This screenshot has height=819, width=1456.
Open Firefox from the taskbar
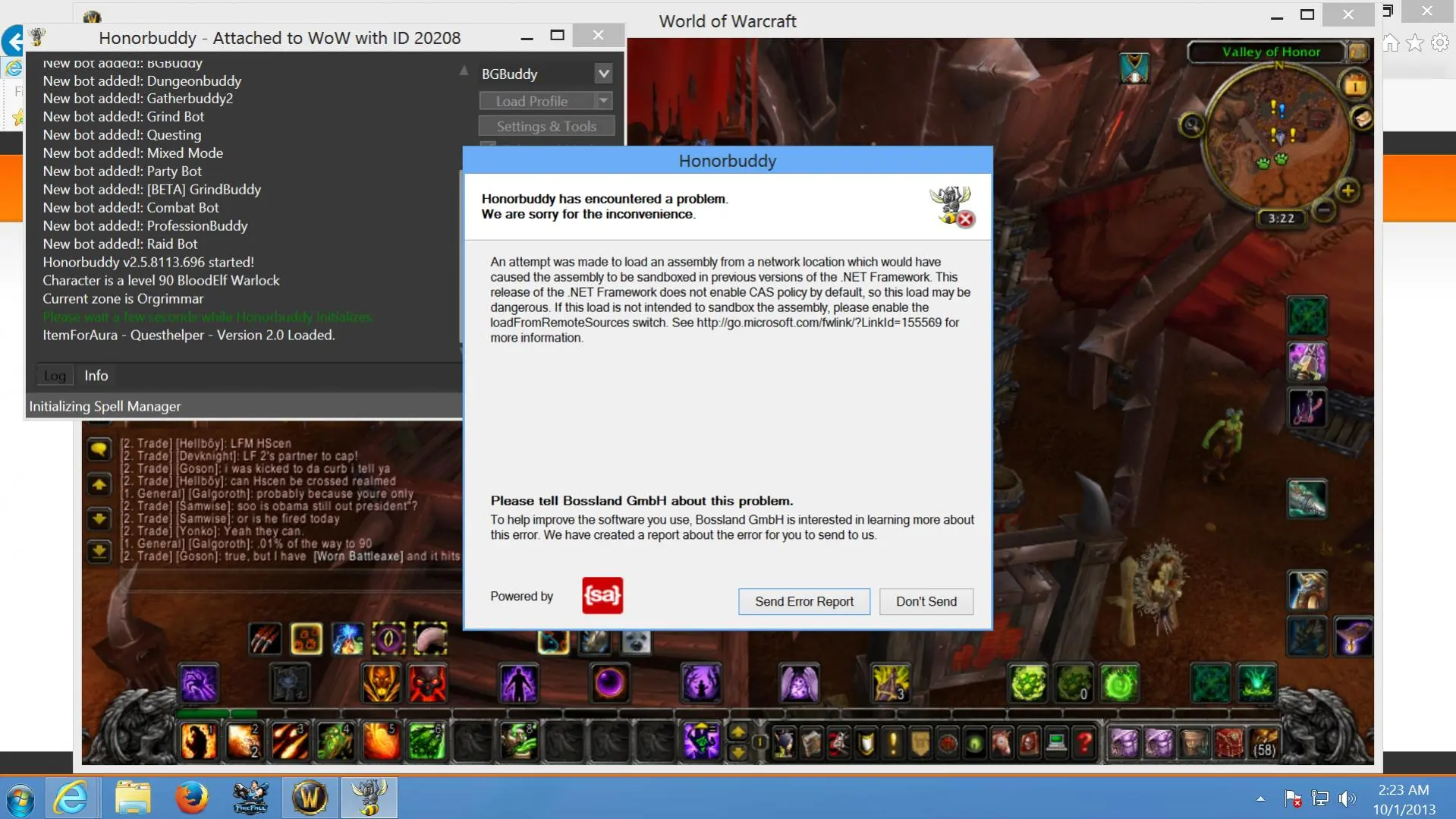pyautogui.click(x=191, y=799)
